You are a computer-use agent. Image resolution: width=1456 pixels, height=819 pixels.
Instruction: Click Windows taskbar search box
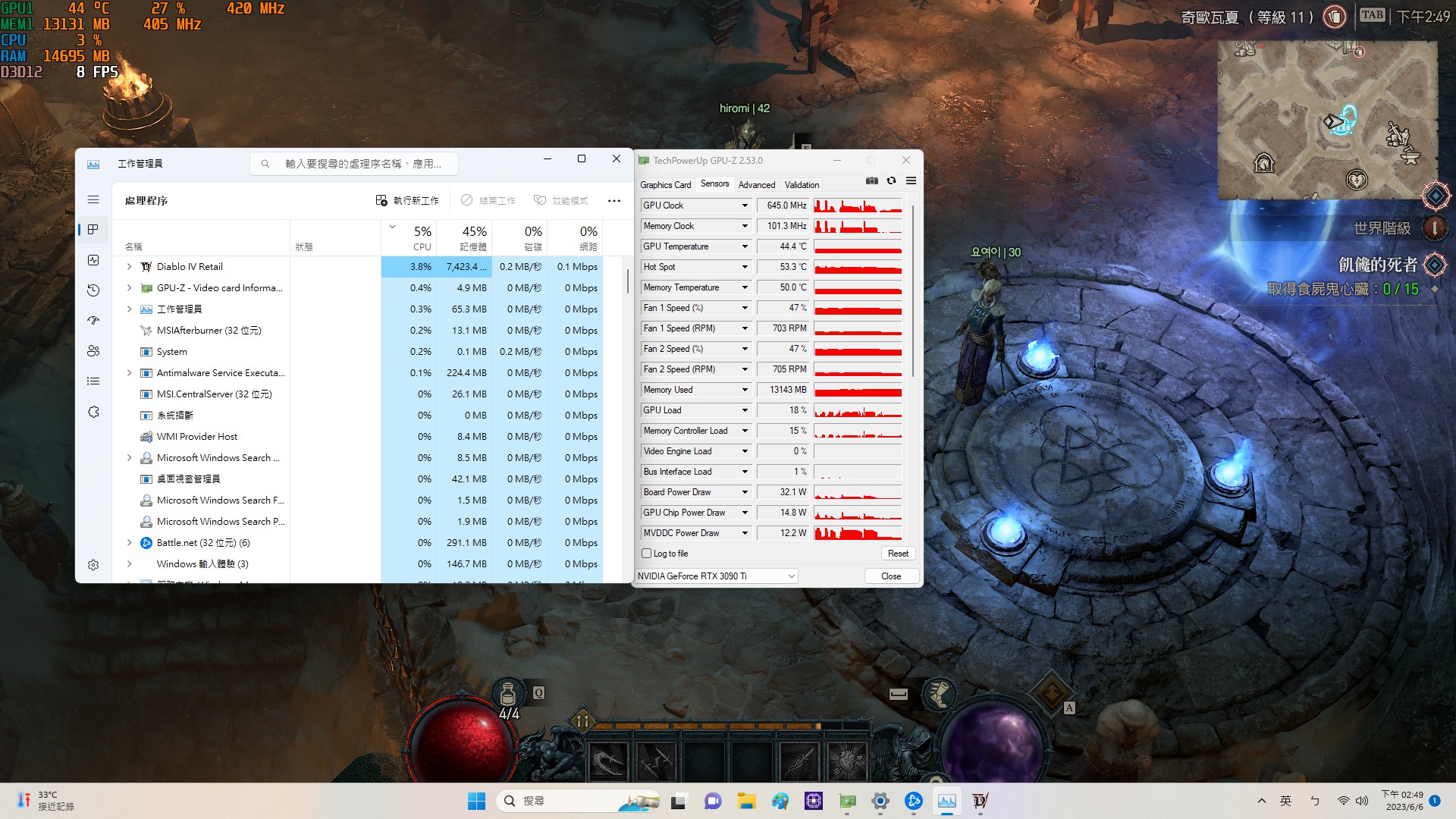point(578,801)
